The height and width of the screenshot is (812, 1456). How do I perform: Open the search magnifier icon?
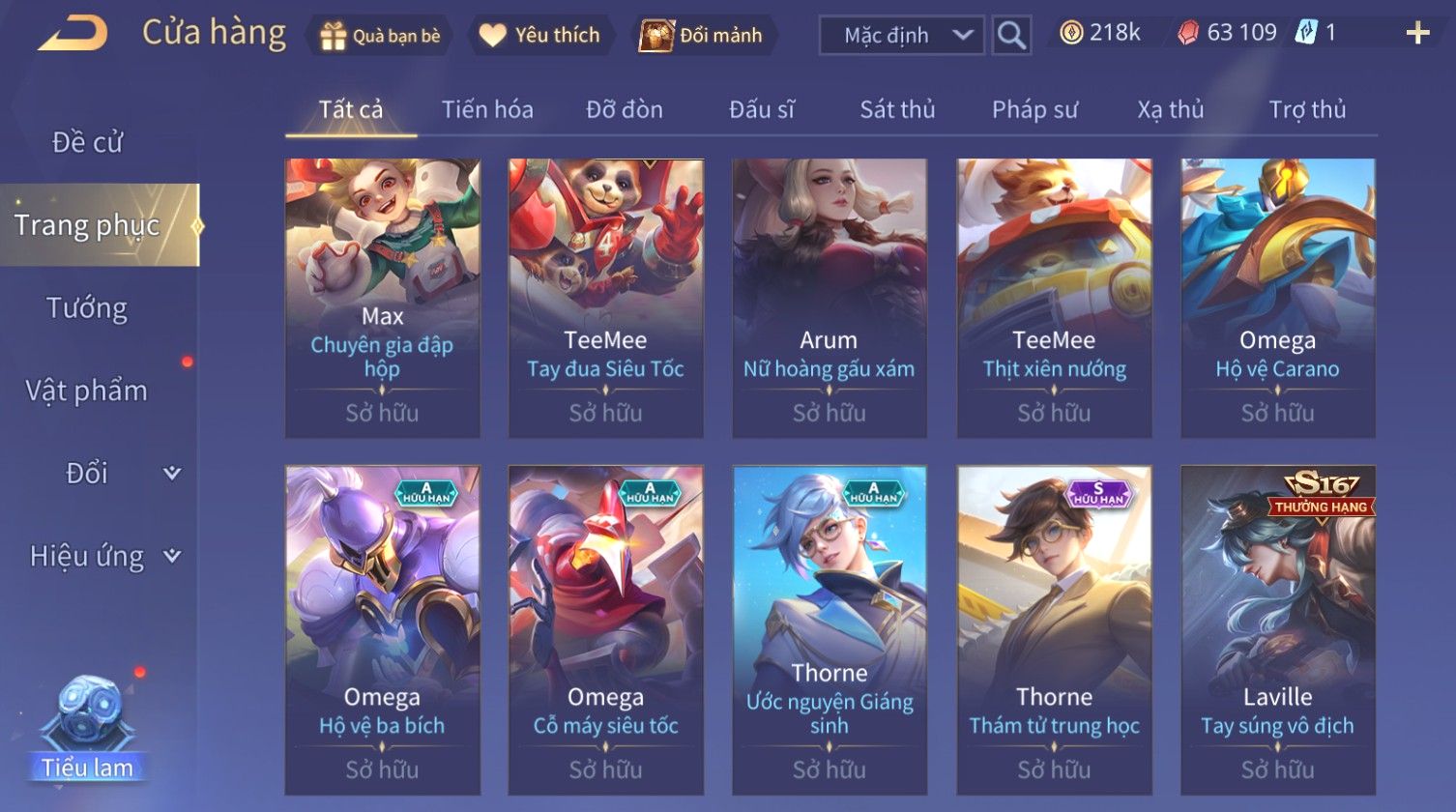(x=1011, y=36)
